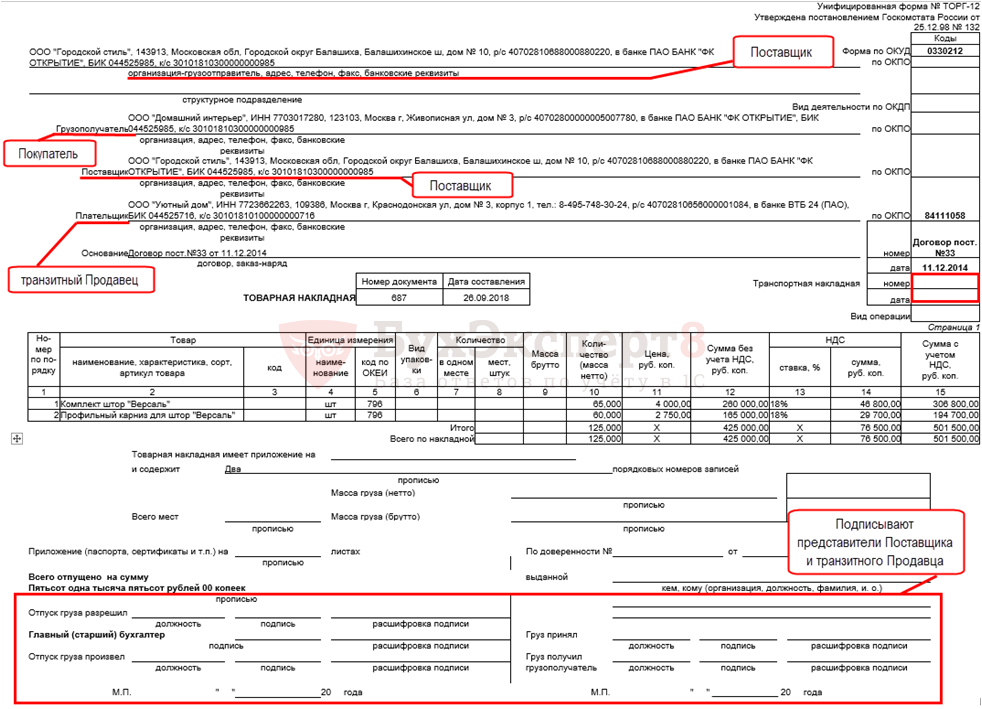Click "Отпуск груза разрешил" label
The height and width of the screenshot is (709, 982).
tap(78, 613)
